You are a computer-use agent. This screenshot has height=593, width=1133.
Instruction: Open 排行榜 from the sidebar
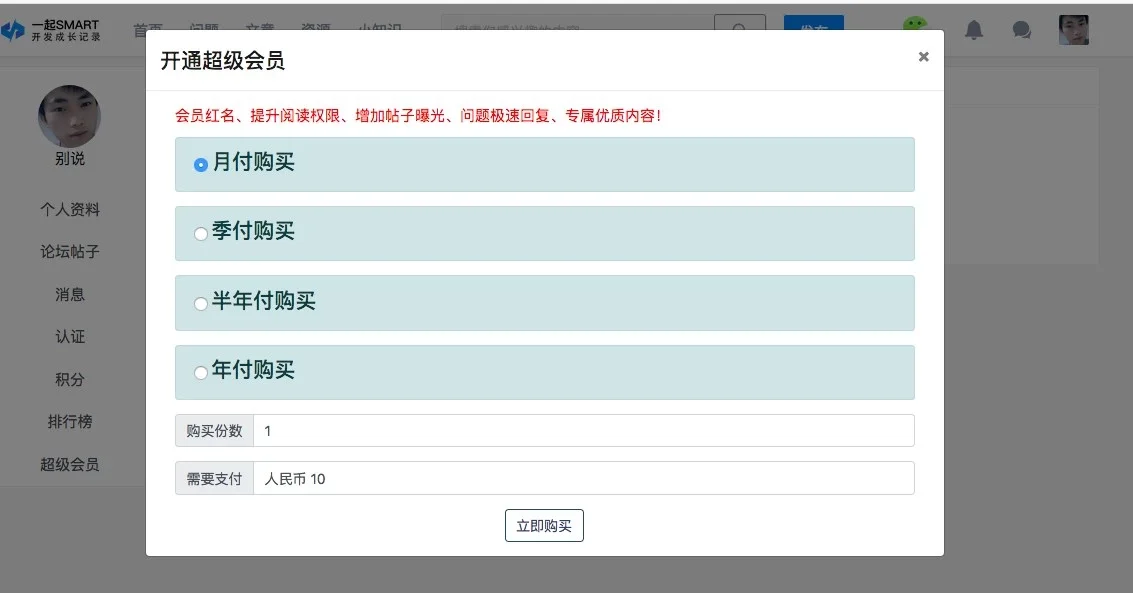coord(70,422)
